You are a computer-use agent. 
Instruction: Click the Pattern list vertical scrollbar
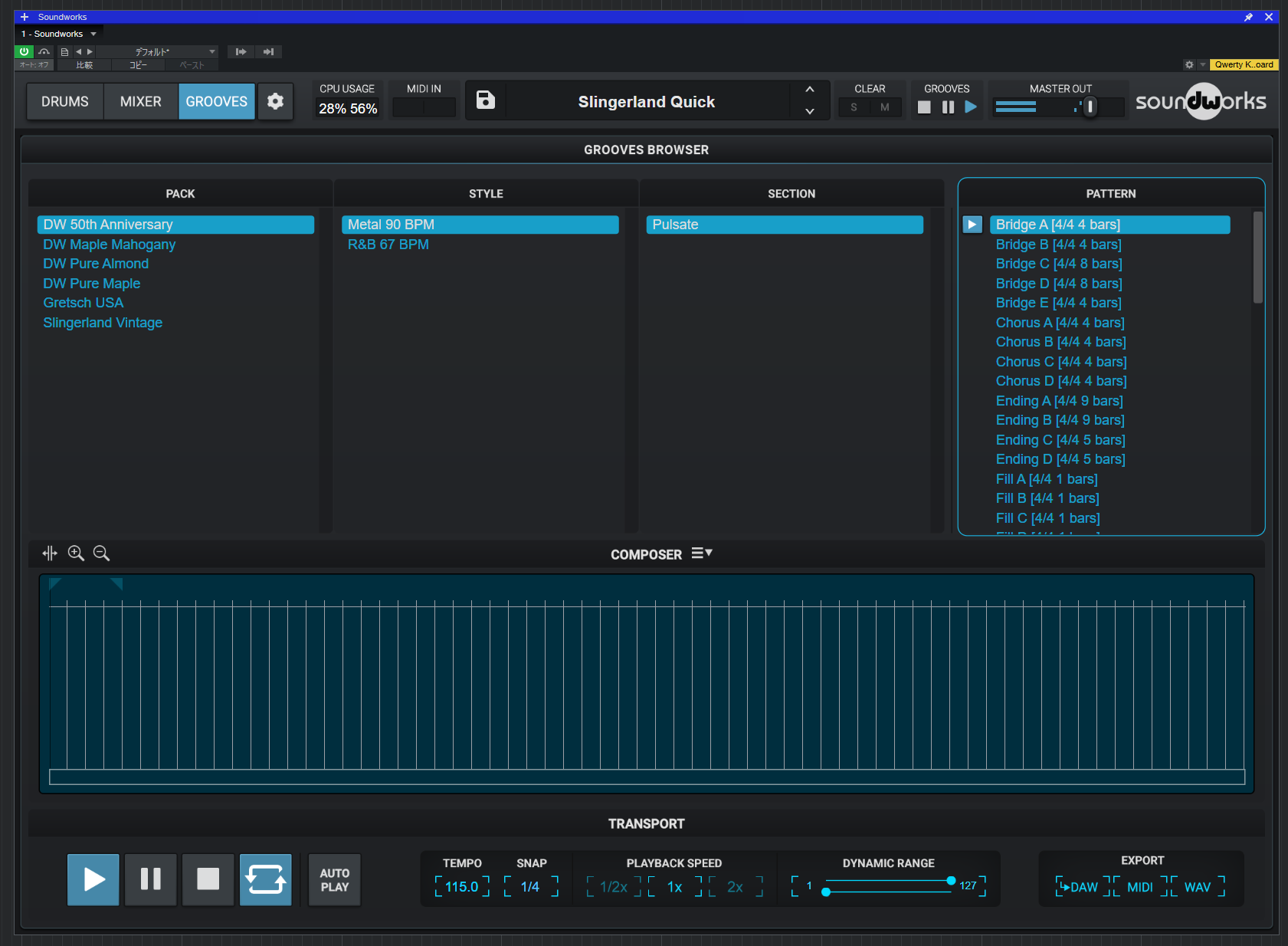[1257, 258]
